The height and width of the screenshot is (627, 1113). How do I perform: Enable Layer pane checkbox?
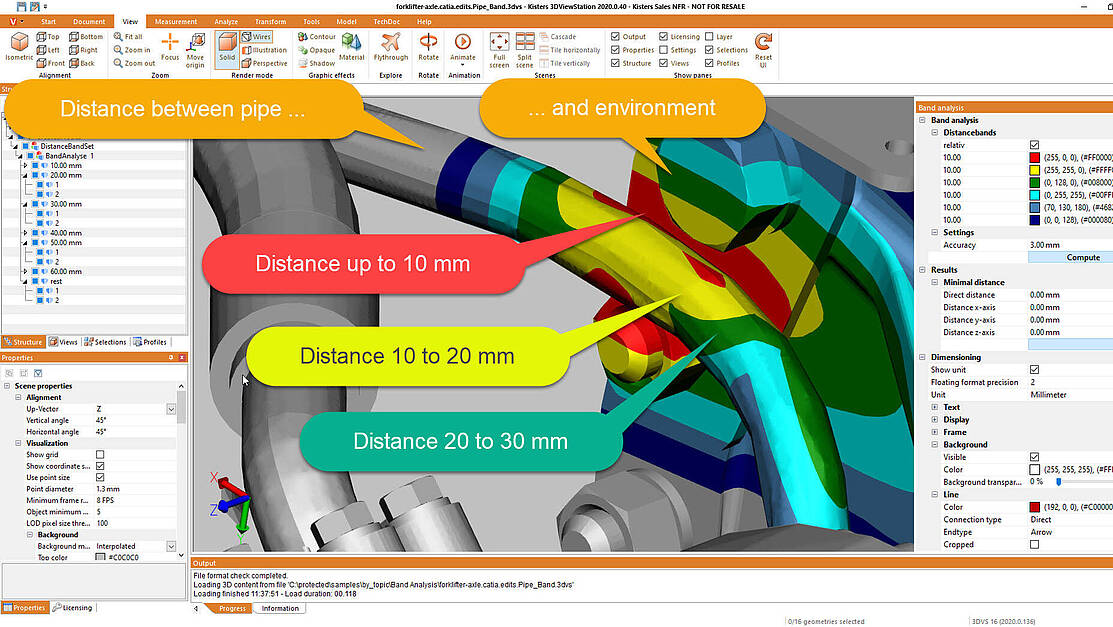pos(709,36)
